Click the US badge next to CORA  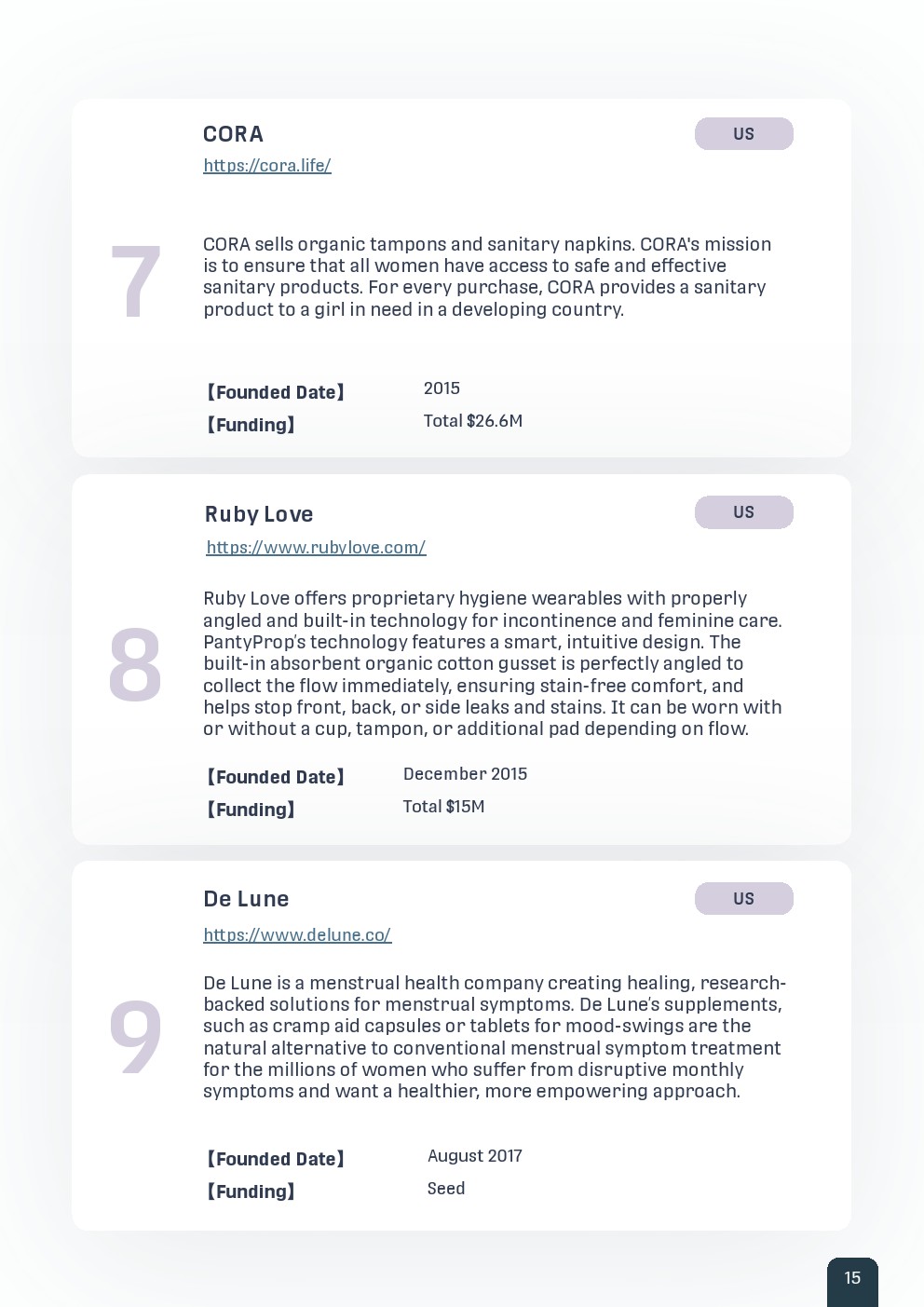tap(743, 134)
